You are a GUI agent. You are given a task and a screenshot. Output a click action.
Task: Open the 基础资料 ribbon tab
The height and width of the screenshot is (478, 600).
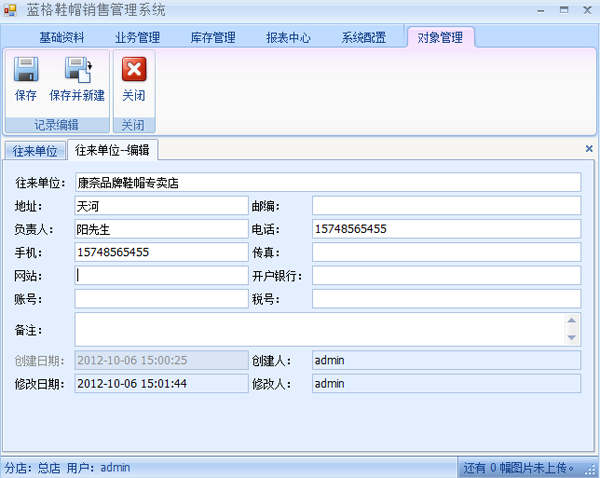pos(61,38)
